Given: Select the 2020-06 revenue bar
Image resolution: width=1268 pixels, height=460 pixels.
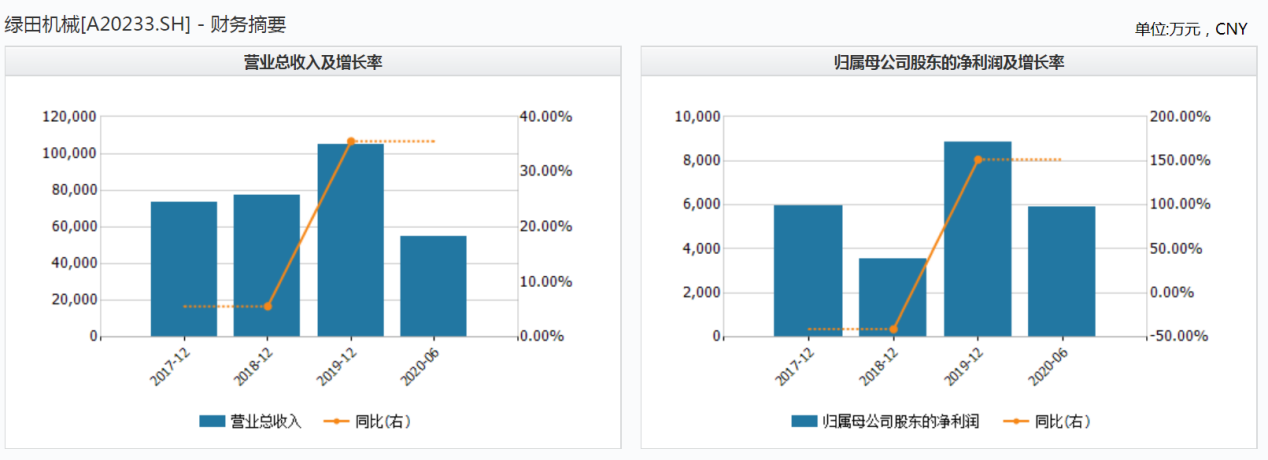Looking at the screenshot, I should tap(433, 286).
